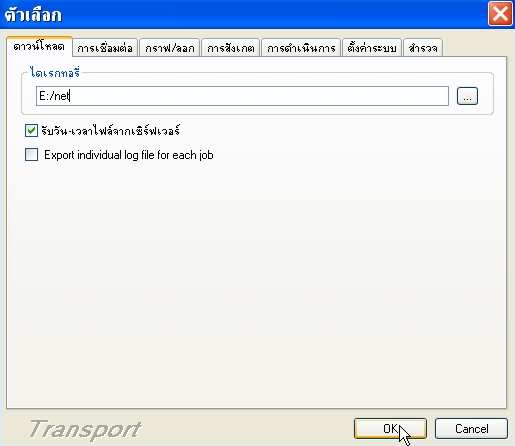
Task: Click the Transport logo
Action: pos(85,429)
